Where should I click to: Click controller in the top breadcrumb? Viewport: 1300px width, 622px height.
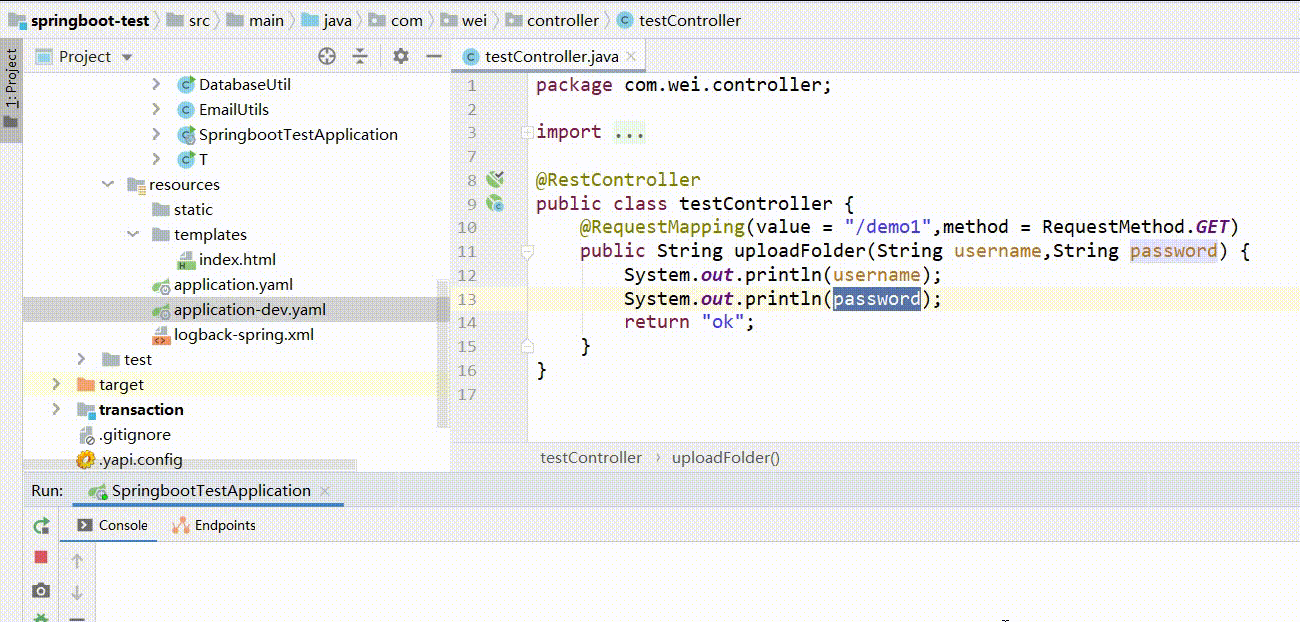point(552,20)
